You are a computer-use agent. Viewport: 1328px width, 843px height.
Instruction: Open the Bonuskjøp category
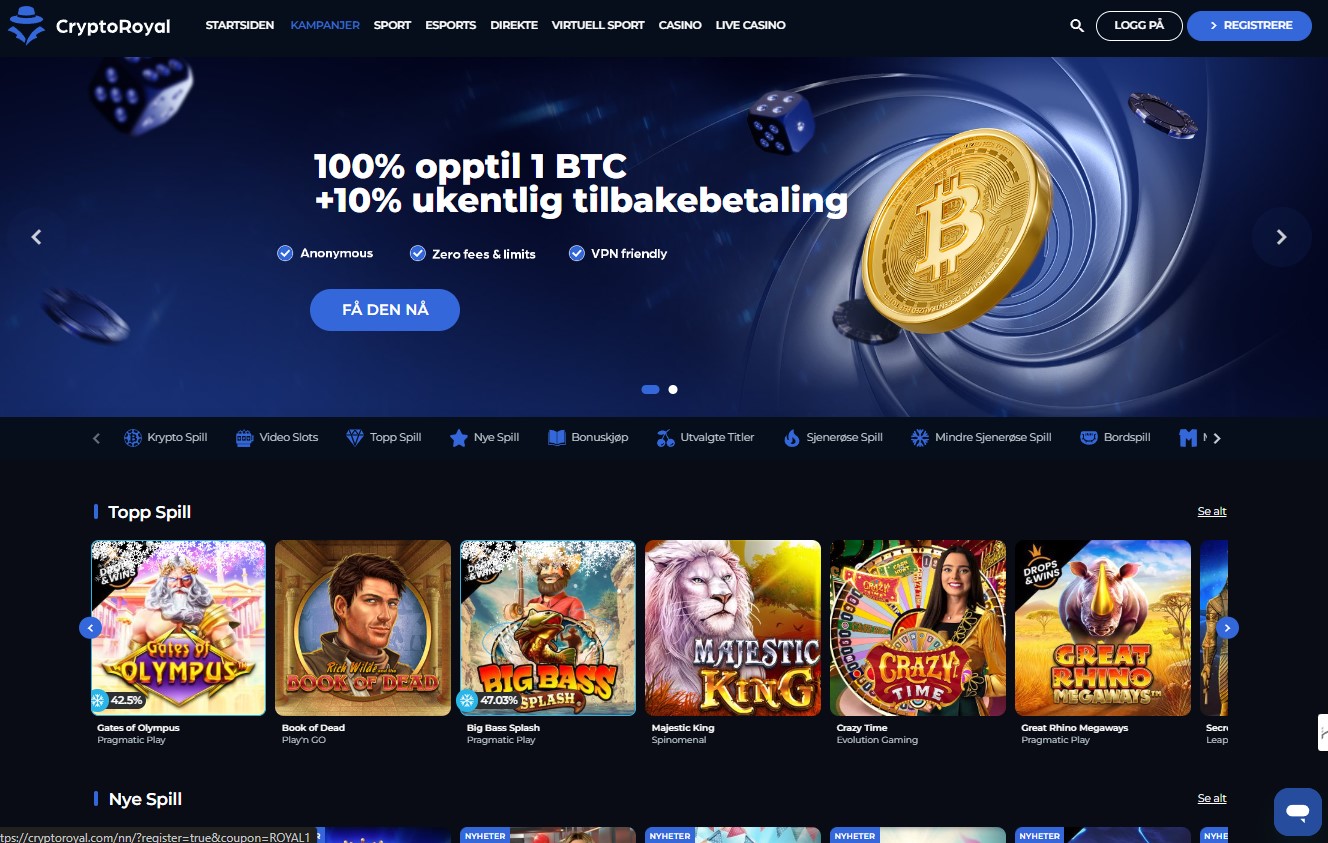coord(588,438)
